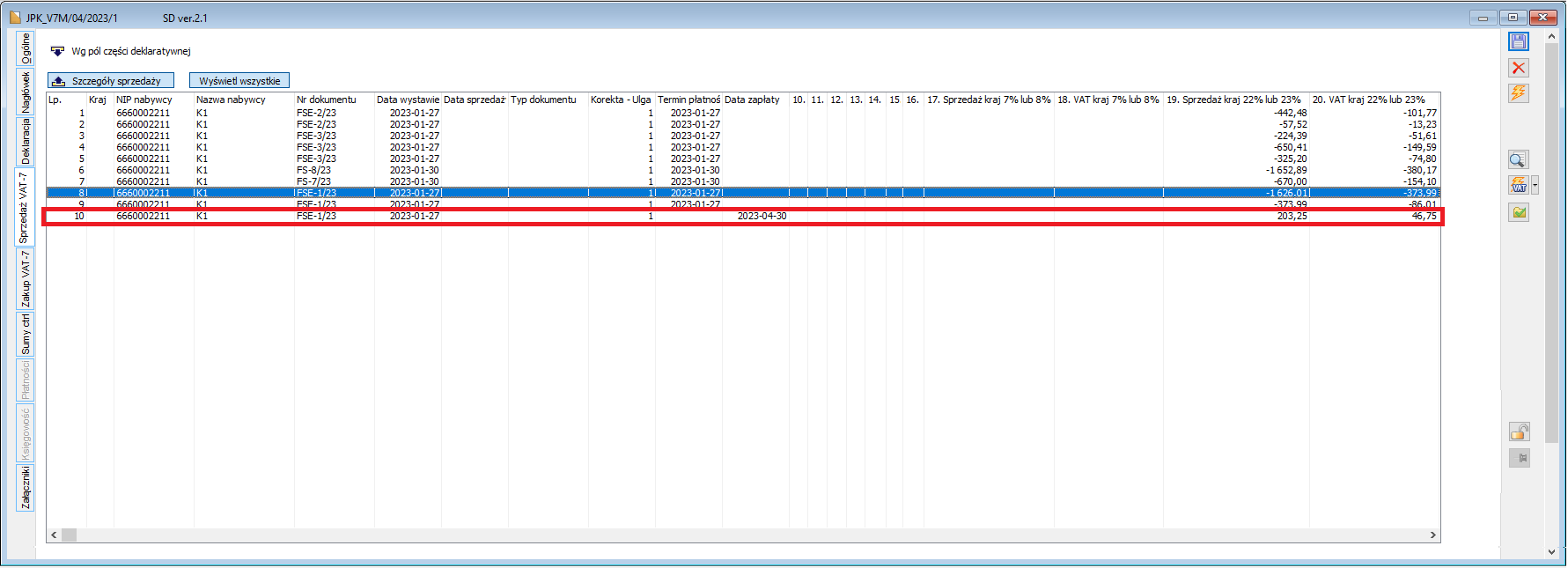Select the Księgowość tab
Viewport: 1568px width, 568px height.
pyautogui.click(x=26, y=432)
